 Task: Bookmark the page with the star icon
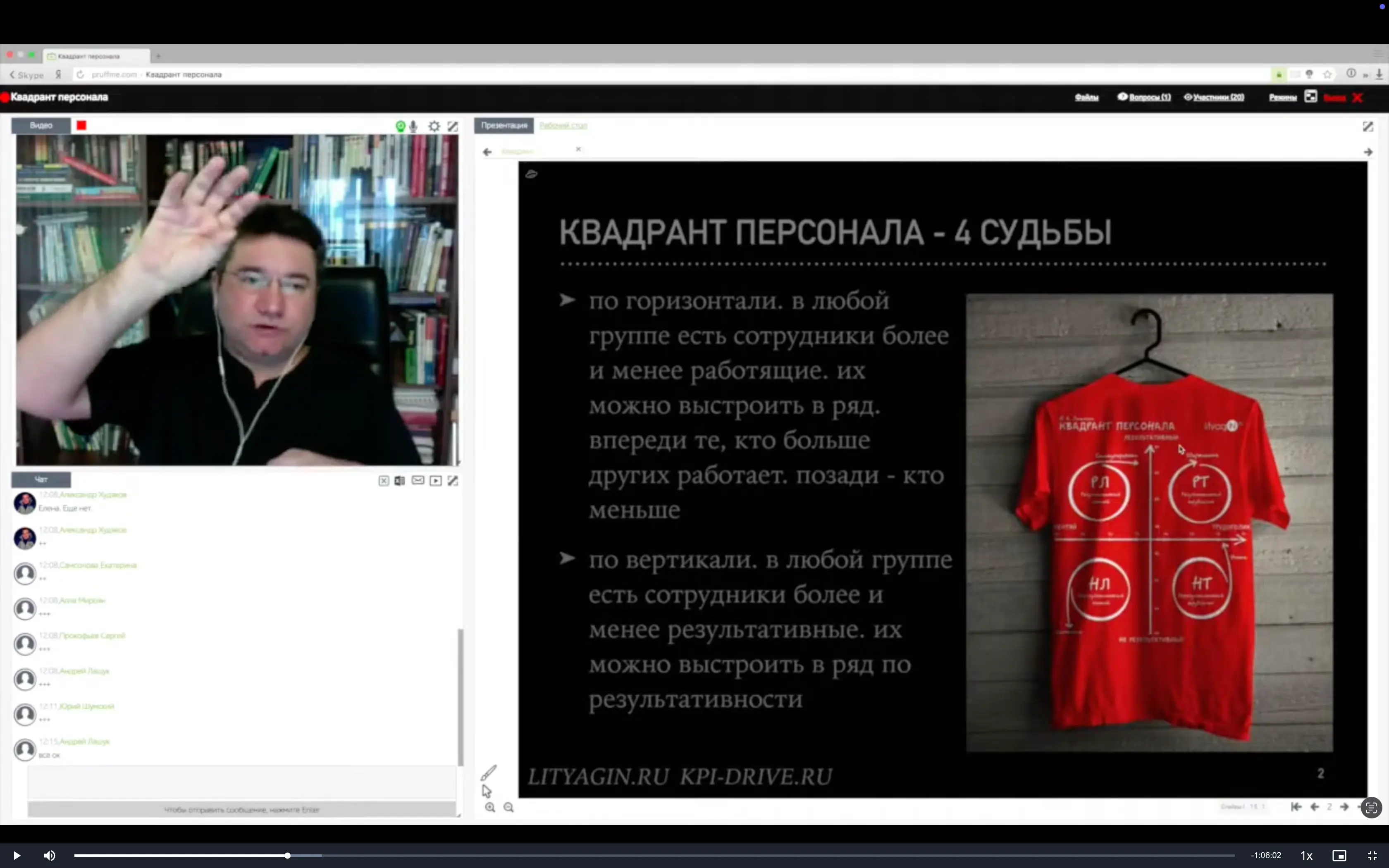click(x=1327, y=74)
